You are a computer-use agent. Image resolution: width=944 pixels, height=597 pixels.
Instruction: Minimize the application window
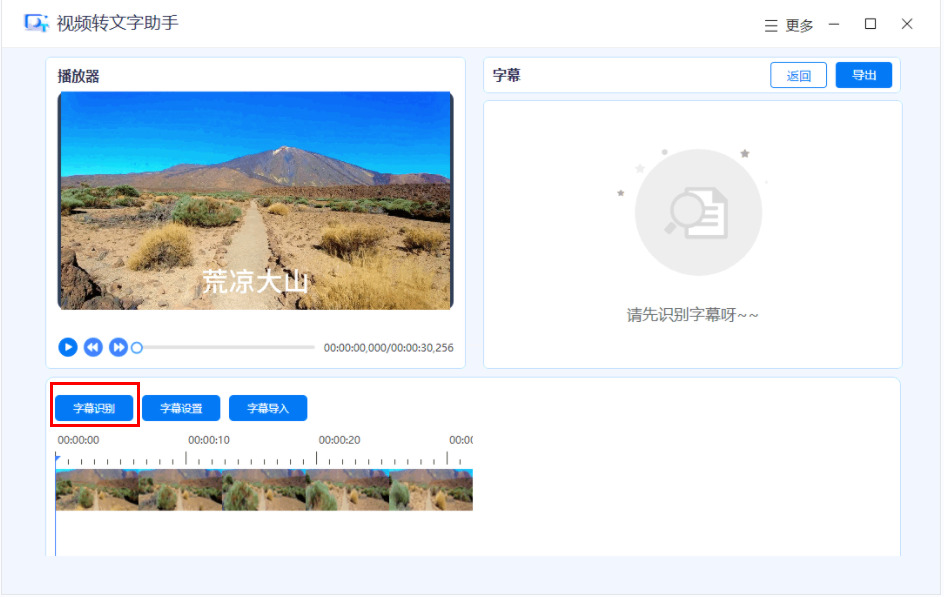click(x=834, y=24)
